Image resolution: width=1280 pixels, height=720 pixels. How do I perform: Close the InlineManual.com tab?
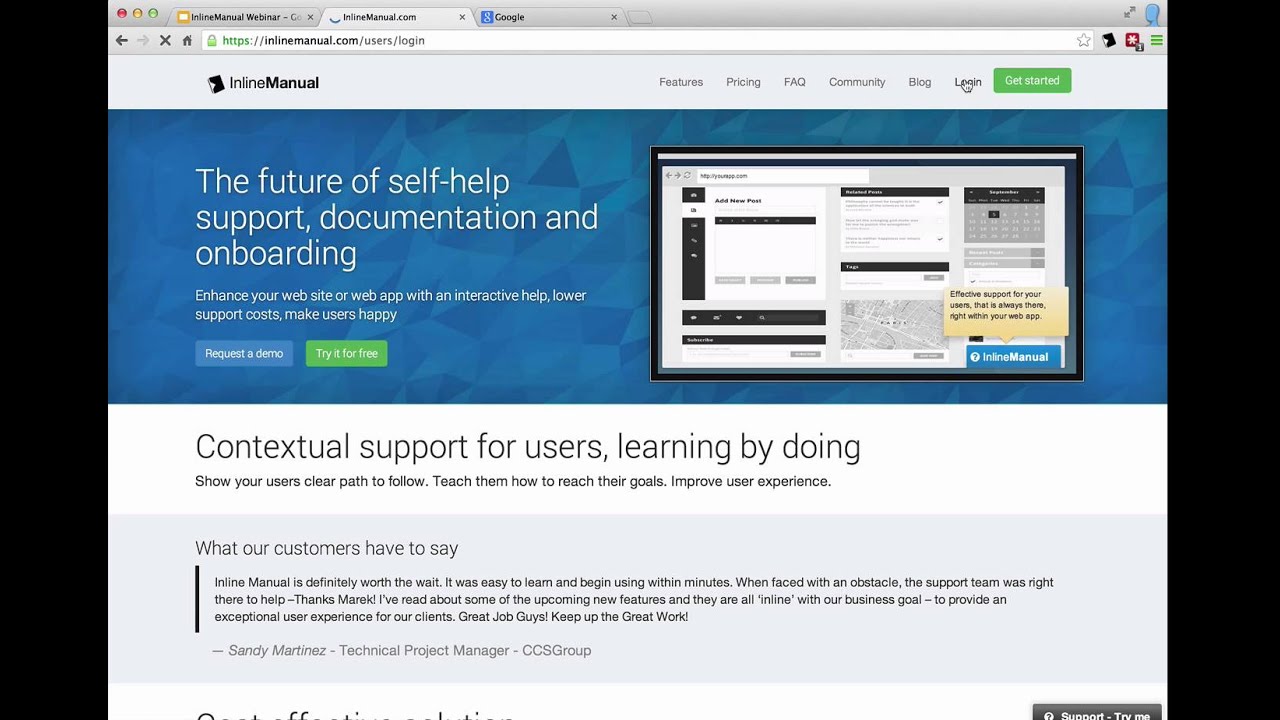point(462,17)
